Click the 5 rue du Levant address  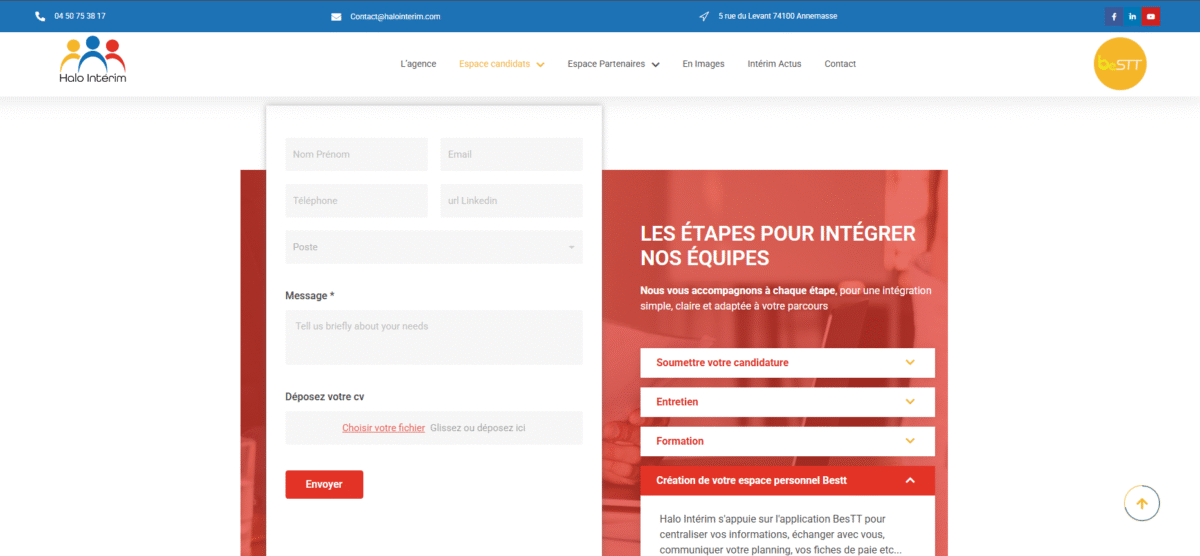pyautogui.click(x=778, y=17)
